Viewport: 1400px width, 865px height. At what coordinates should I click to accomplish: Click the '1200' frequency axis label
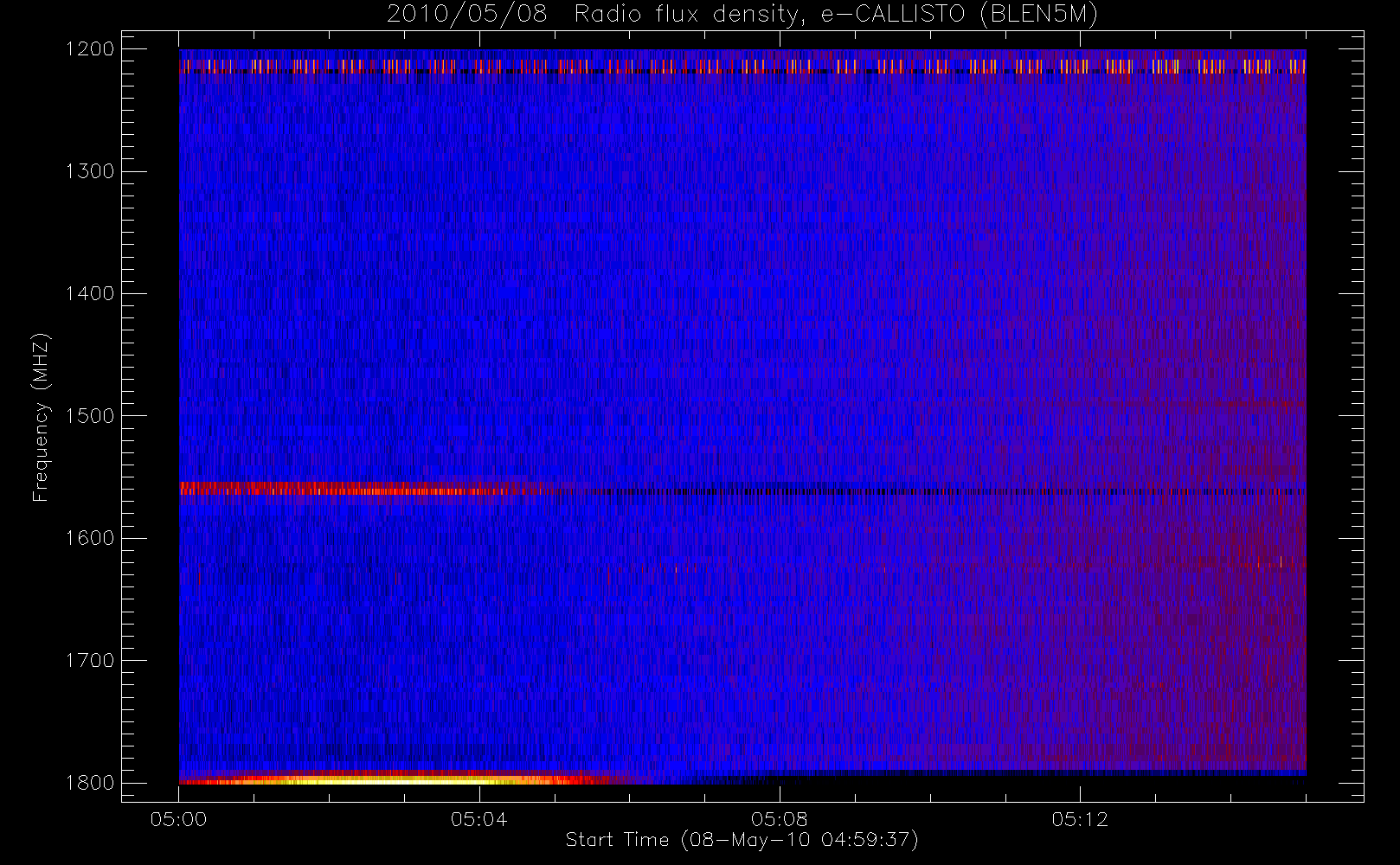90,49
